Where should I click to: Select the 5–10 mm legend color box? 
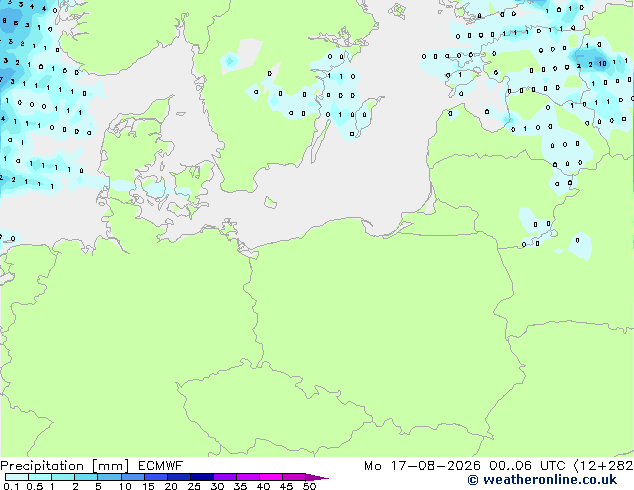point(109,477)
